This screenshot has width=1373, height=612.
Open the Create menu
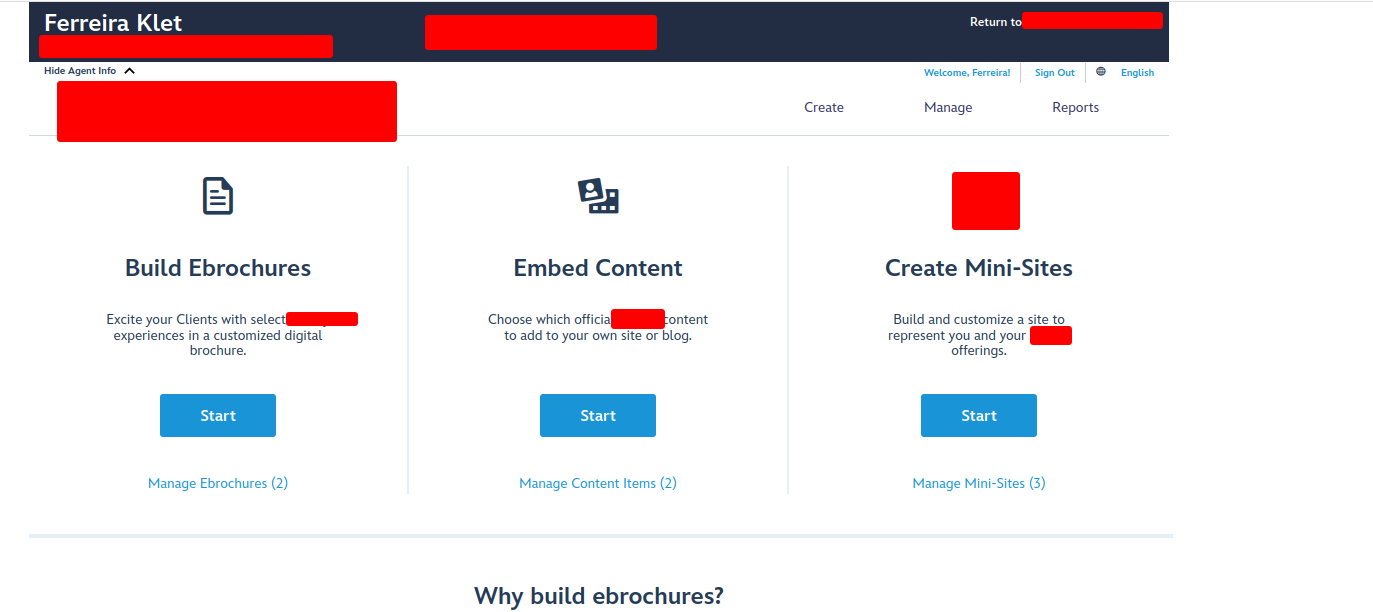coord(823,108)
